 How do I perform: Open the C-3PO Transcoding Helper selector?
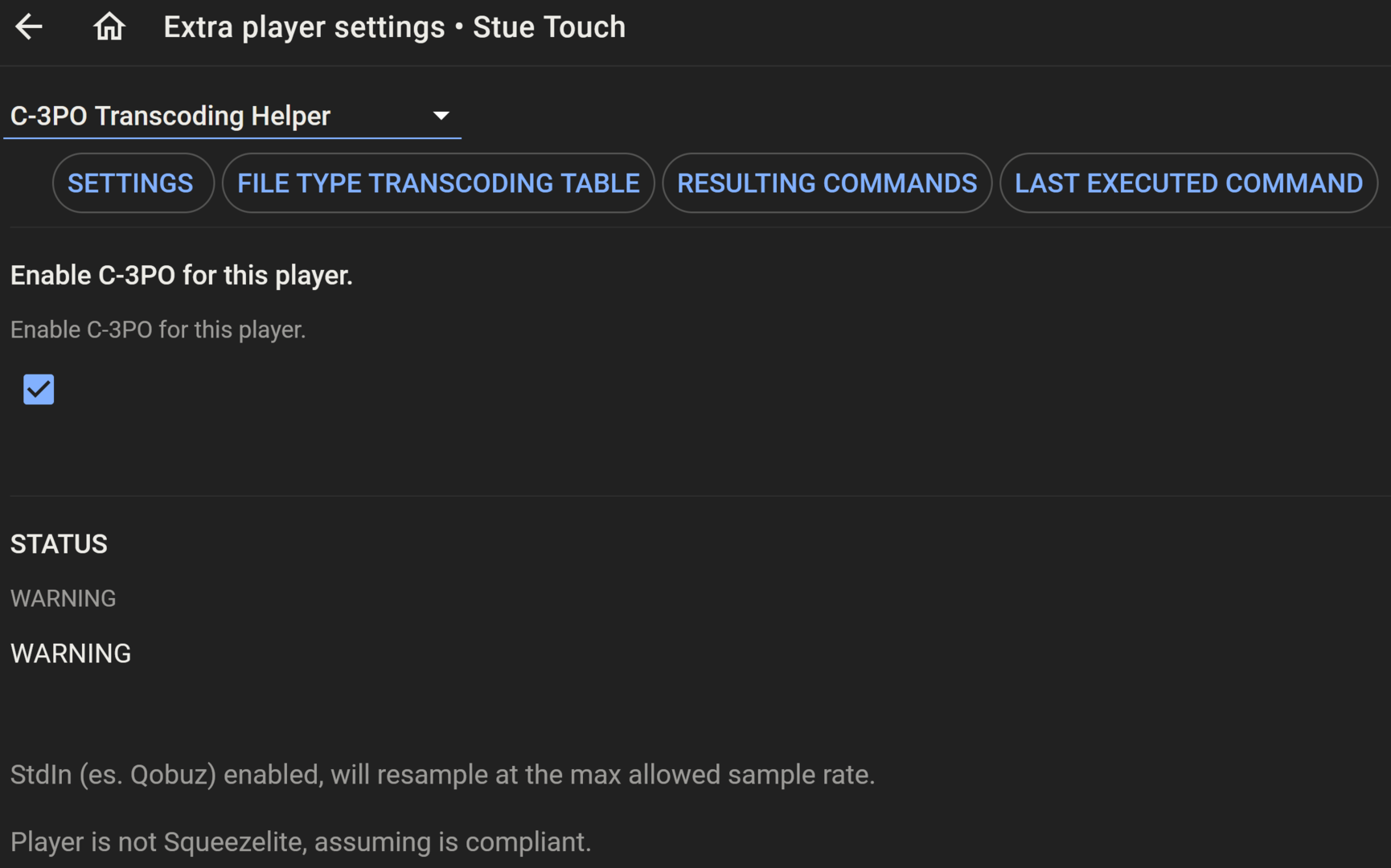pyautogui.click(x=170, y=116)
